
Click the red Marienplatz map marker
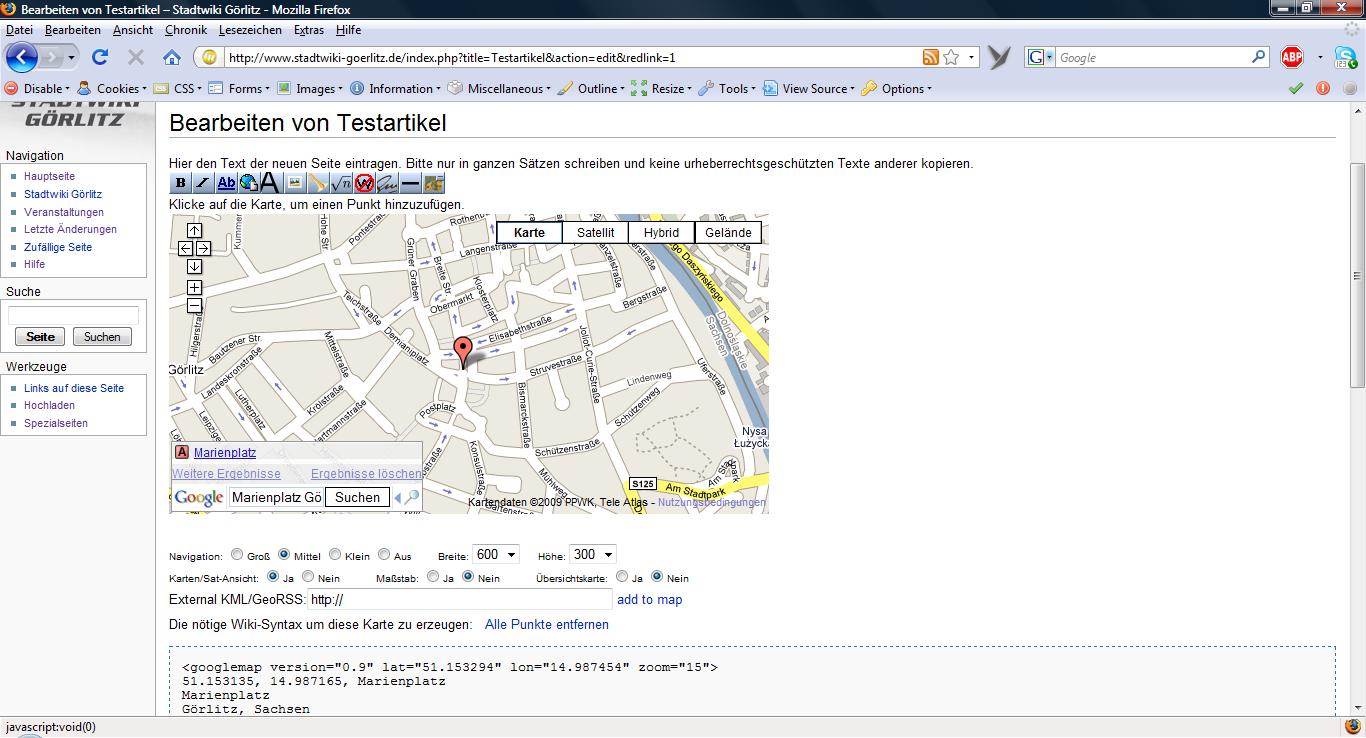(x=462, y=352)
